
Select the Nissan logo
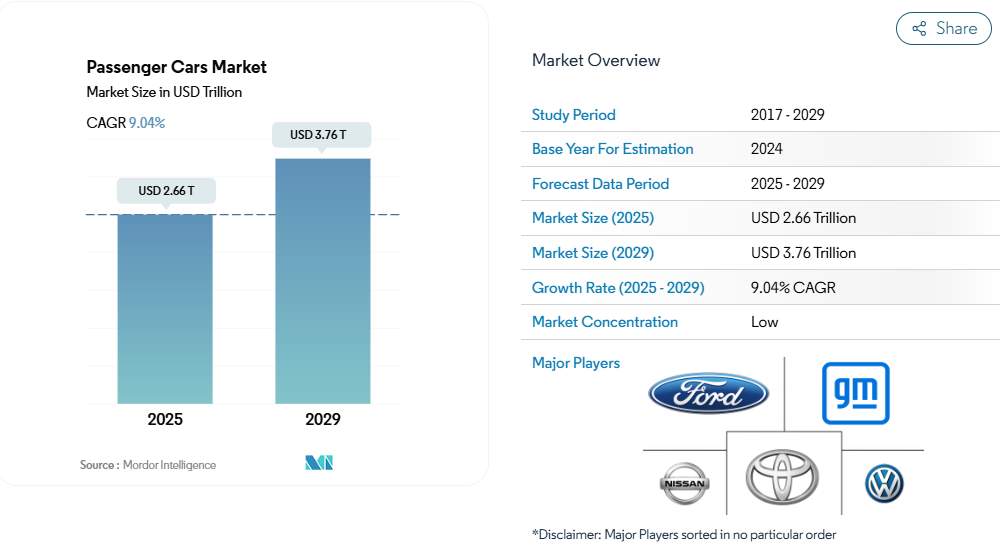pyautogui.click(x=684, y=484)
